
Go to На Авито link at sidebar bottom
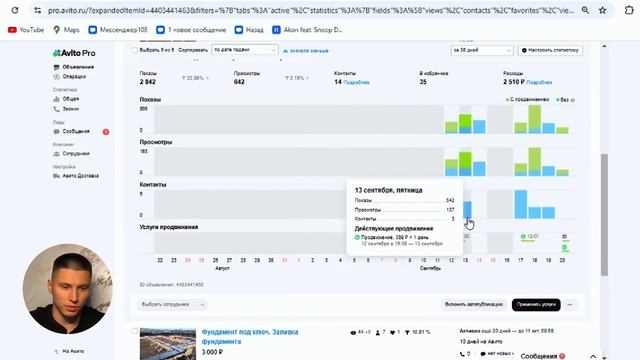coord(69,351)
